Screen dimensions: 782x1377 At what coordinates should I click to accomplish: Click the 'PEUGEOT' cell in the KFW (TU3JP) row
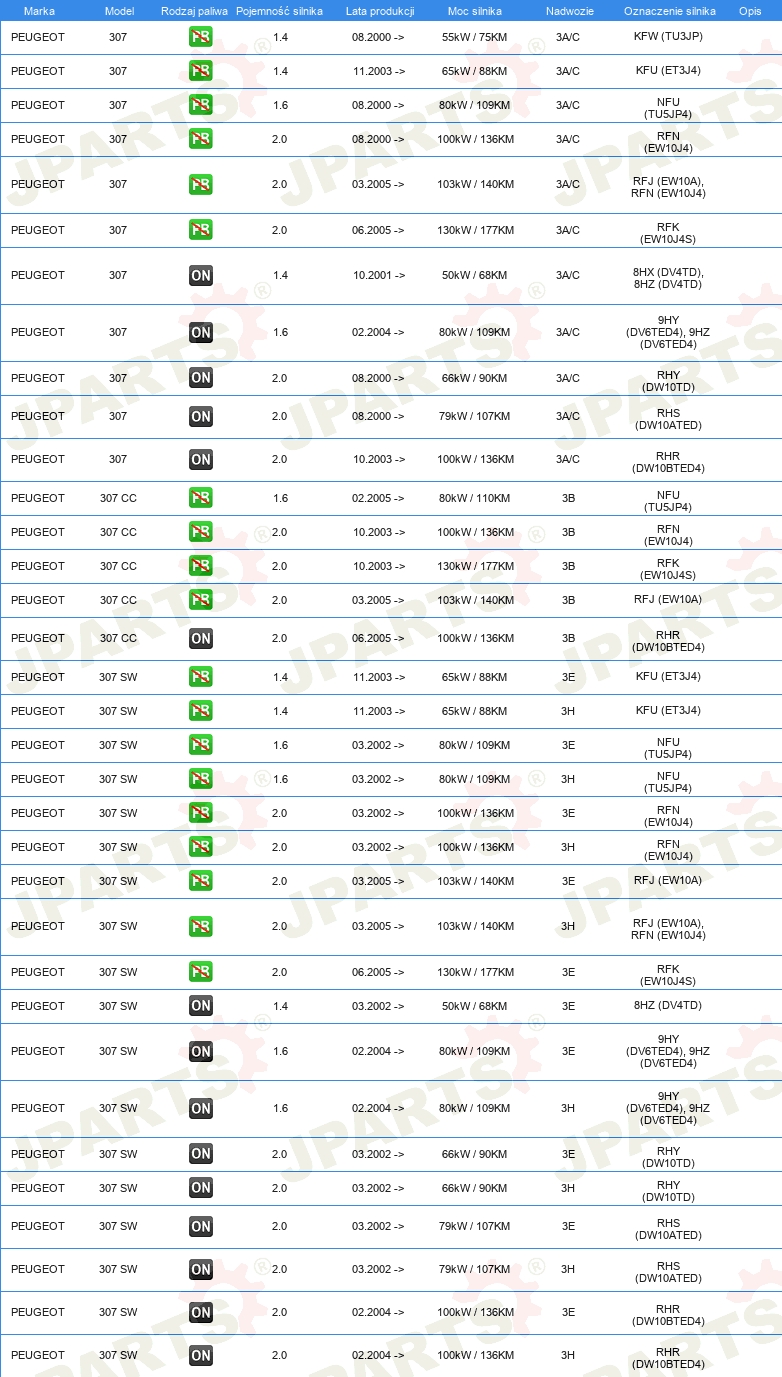[x=38, y=37]
